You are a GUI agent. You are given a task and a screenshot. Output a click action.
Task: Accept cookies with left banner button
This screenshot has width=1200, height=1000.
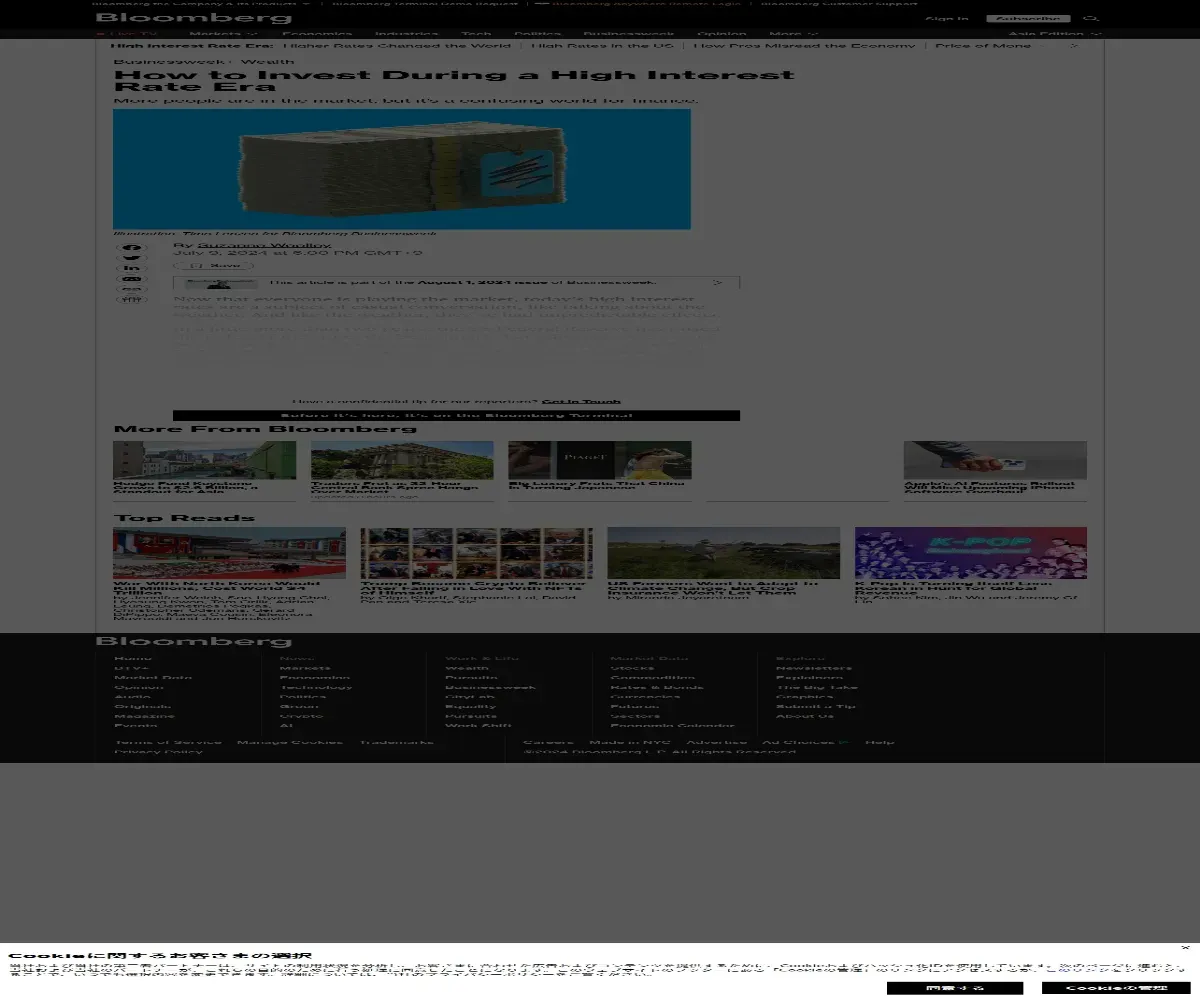955,988
